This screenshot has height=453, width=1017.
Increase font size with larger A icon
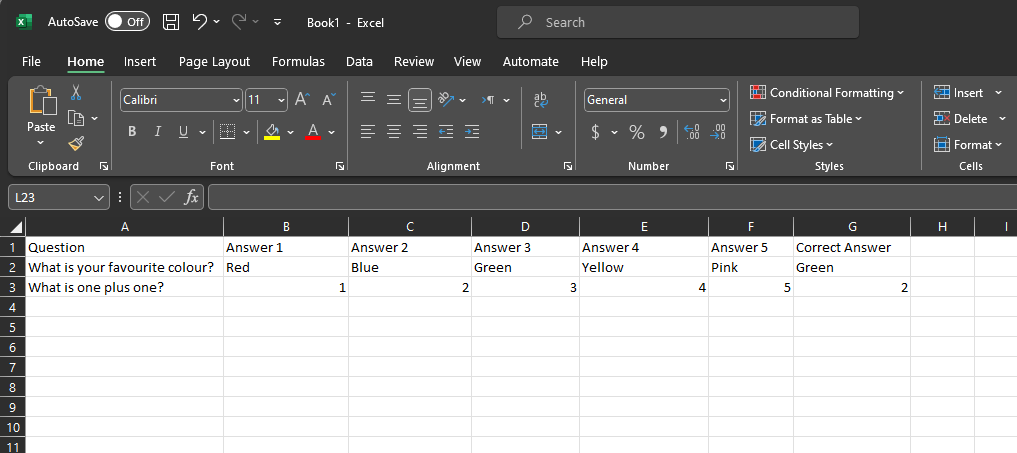303,99
